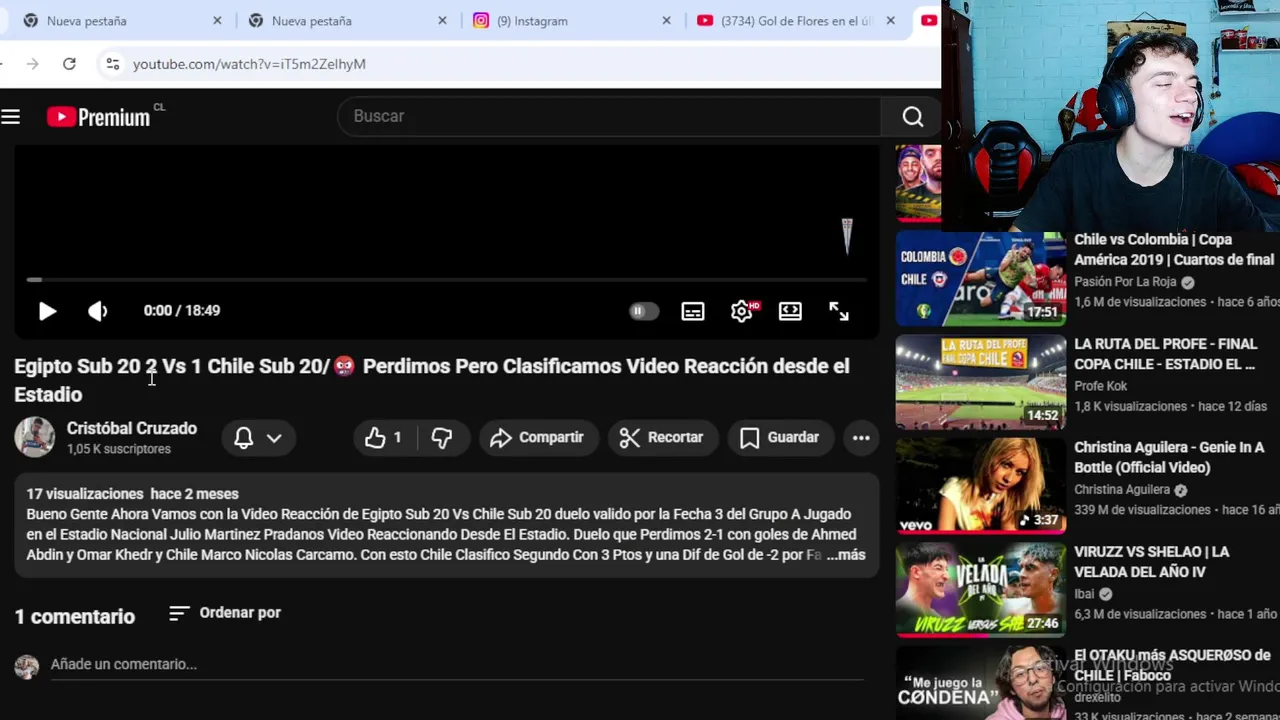Click 1,05 K suscriptores text
This screenshot has width=1280, height=720.
tap(119, 450)
